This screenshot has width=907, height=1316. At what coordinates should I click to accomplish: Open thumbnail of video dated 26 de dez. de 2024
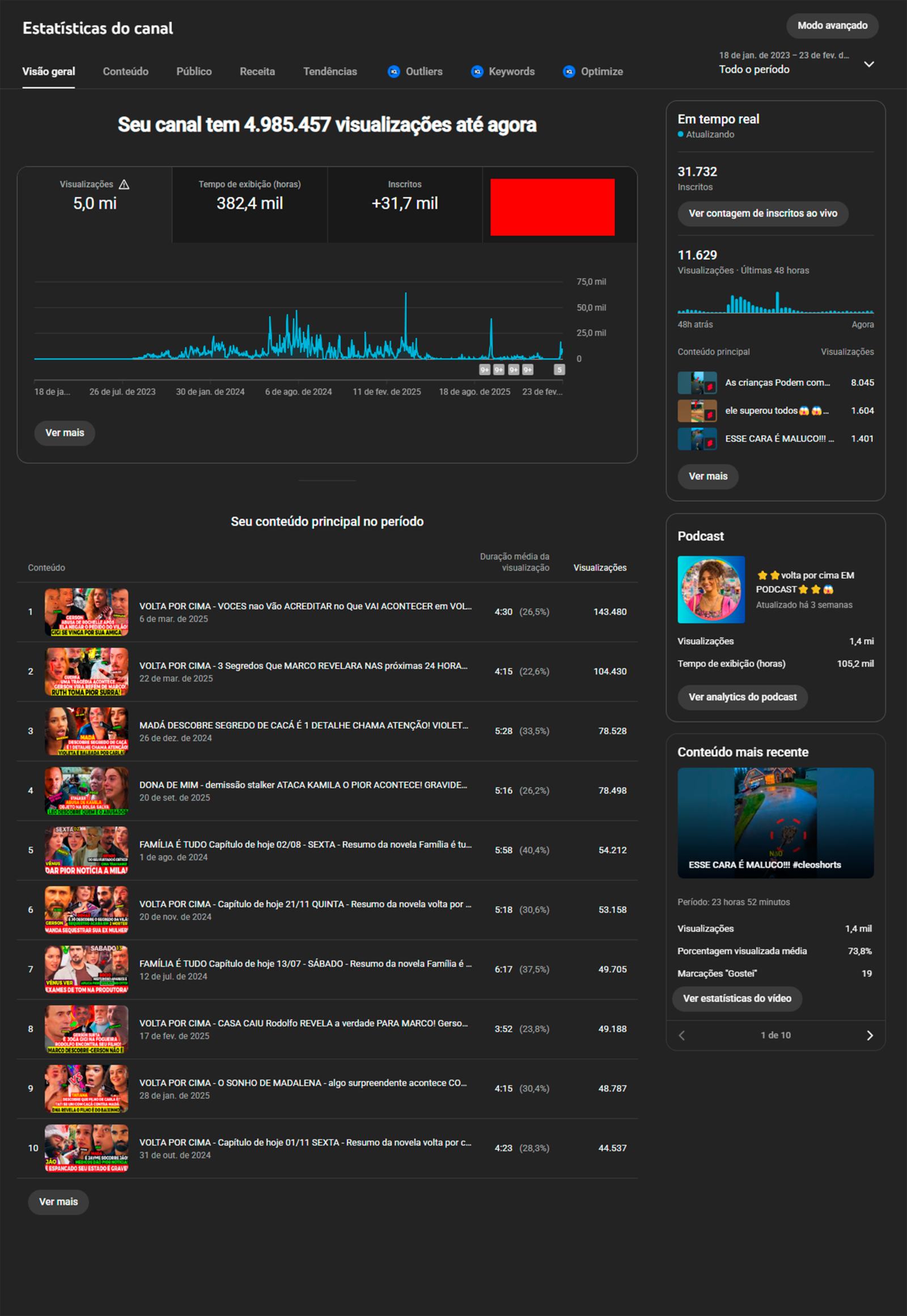coord(86,731)
